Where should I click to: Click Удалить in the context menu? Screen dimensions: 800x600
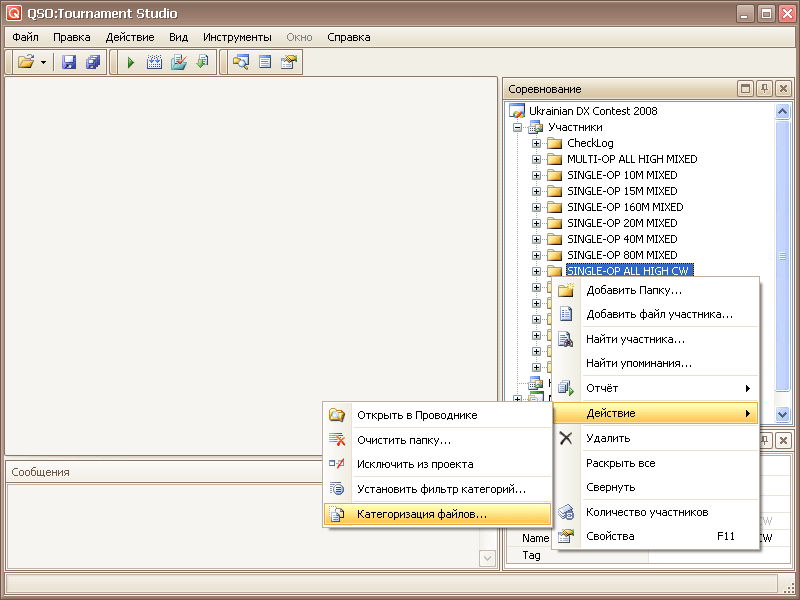tap(607, 438)
